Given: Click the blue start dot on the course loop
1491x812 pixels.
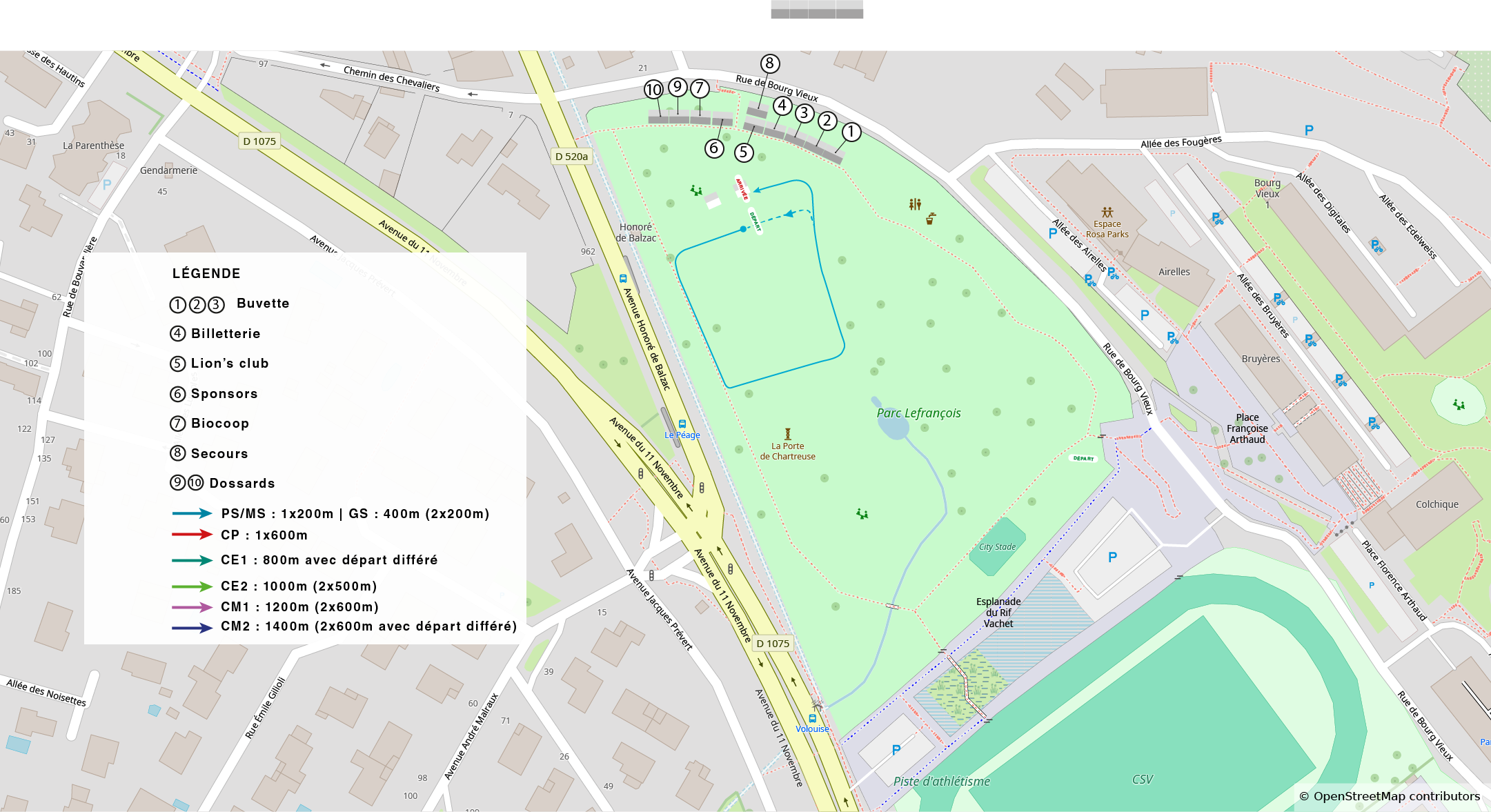Looking at the screenshot, I should coord(743,229).
